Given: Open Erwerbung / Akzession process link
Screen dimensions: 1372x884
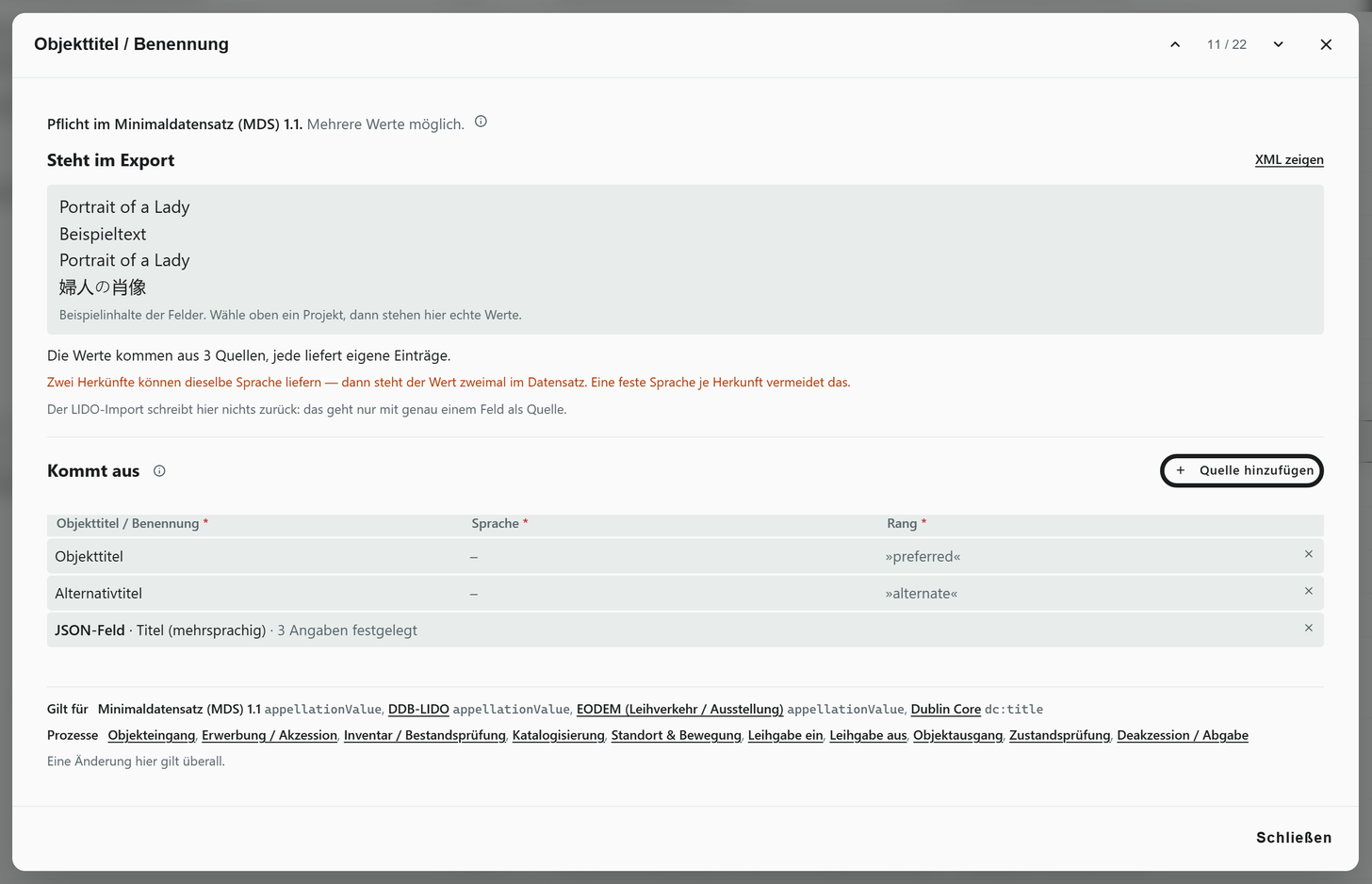Looking at the screenshot, I should [x=269, y=735].
